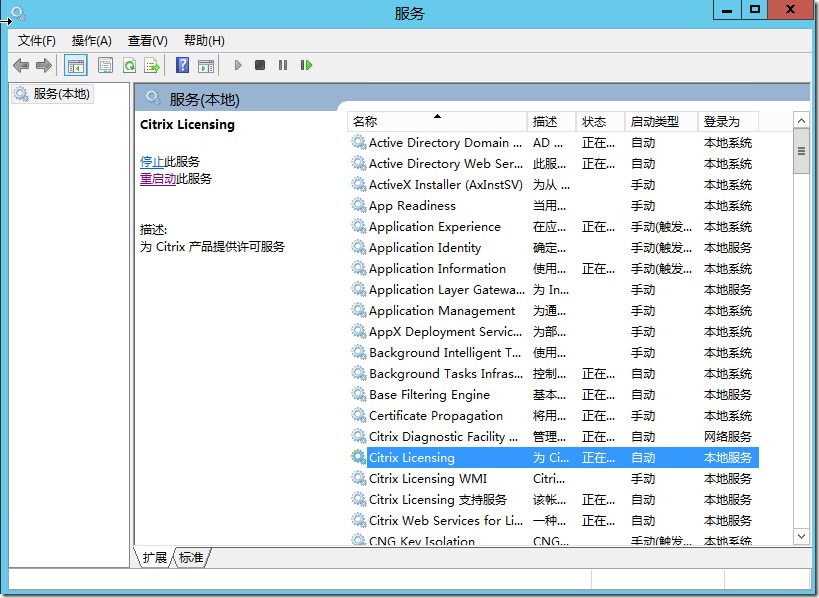The width and height of the screenshot is (819, 598).
Task: Open the 文件(F) menu
Action: coord(36,41)
